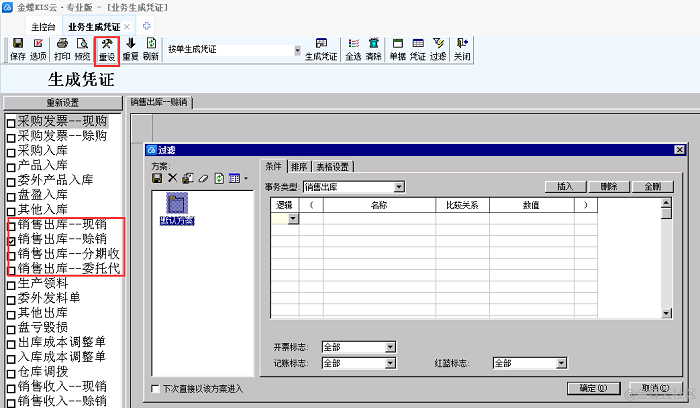Switch to the 排序 tab

pyautogui.click(x=298, y=167)
